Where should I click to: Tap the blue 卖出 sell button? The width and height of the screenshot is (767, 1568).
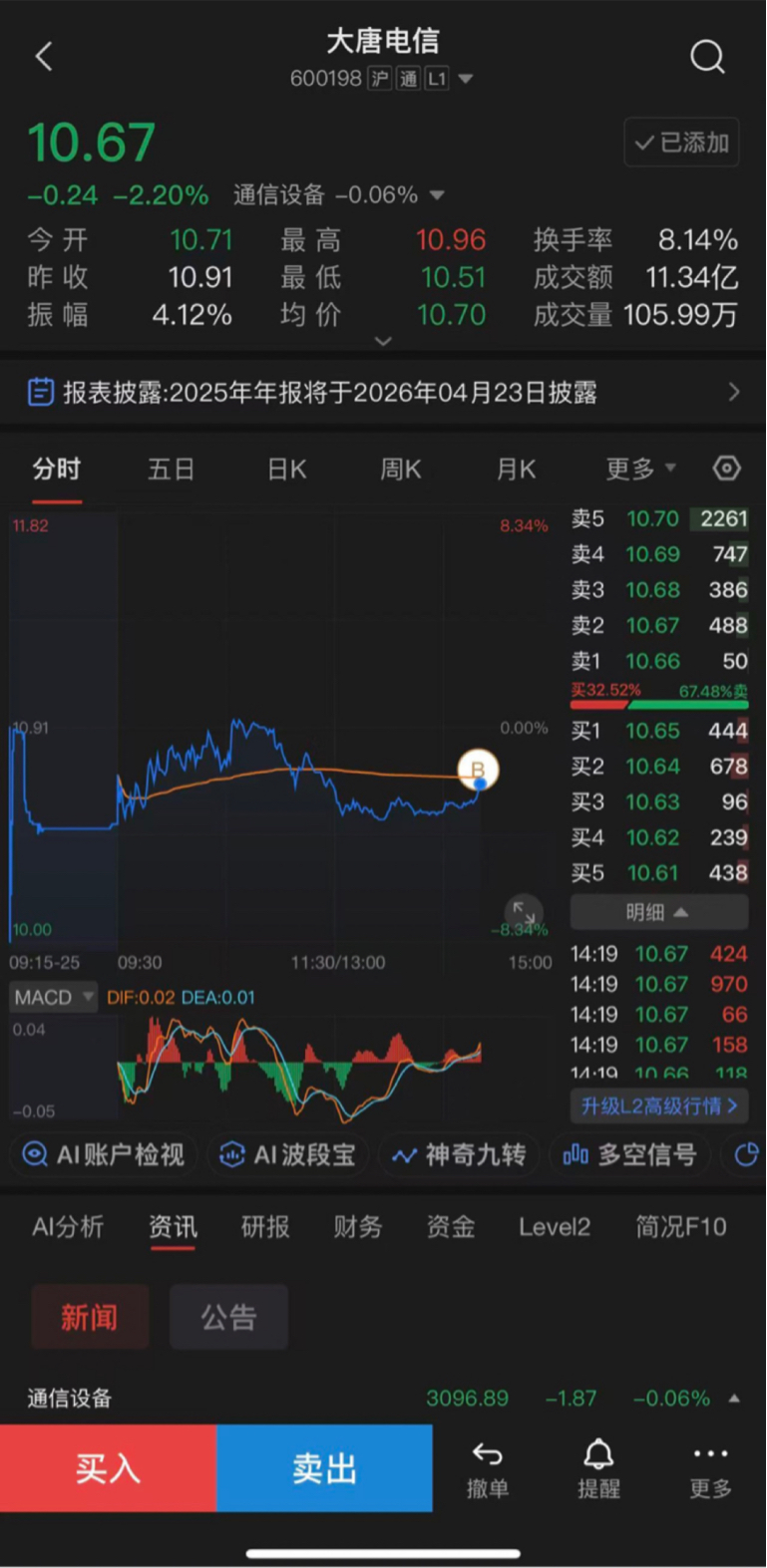click(324, 1468)
